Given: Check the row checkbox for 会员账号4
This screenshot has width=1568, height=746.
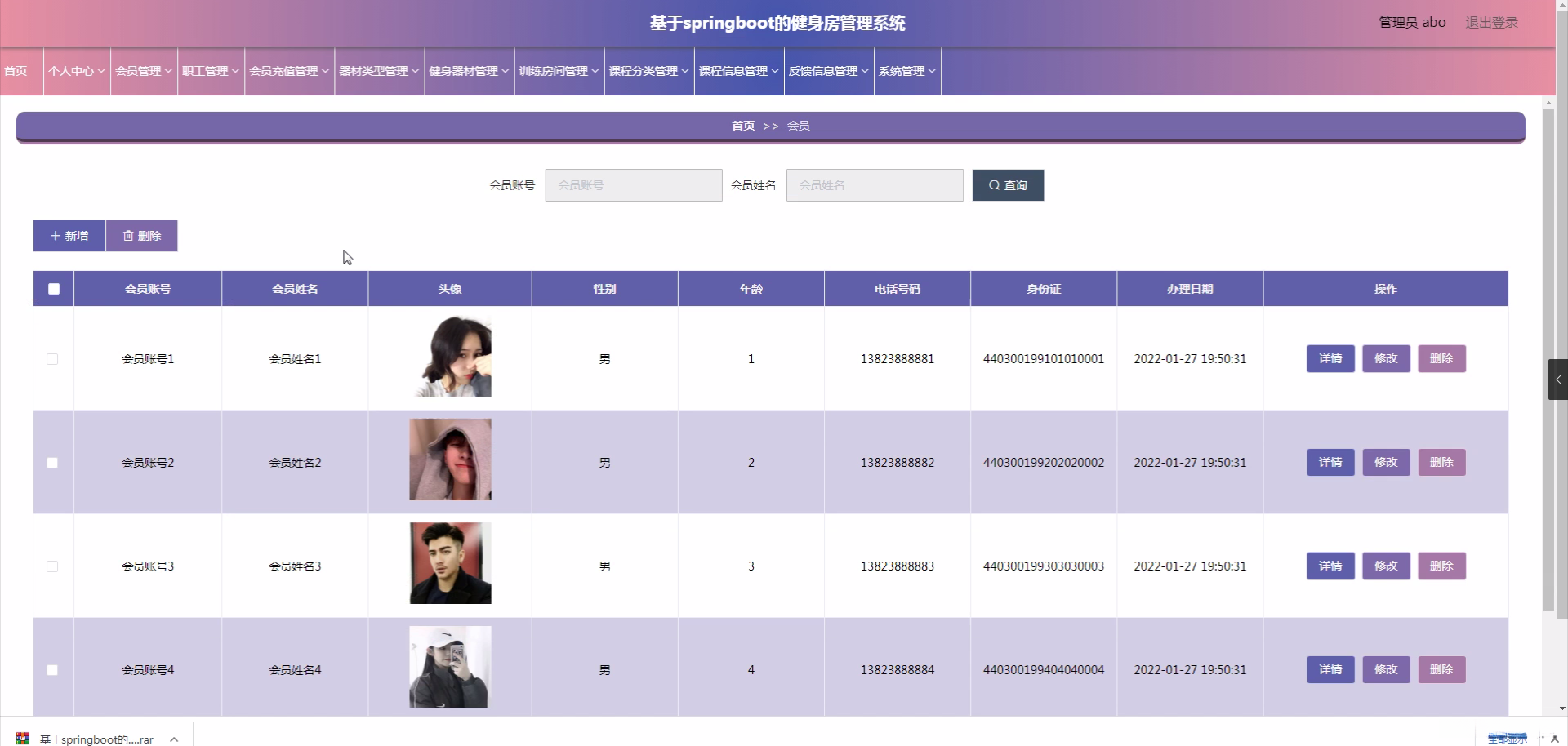Looking at the screenshot, I should [x=52, y=670].
